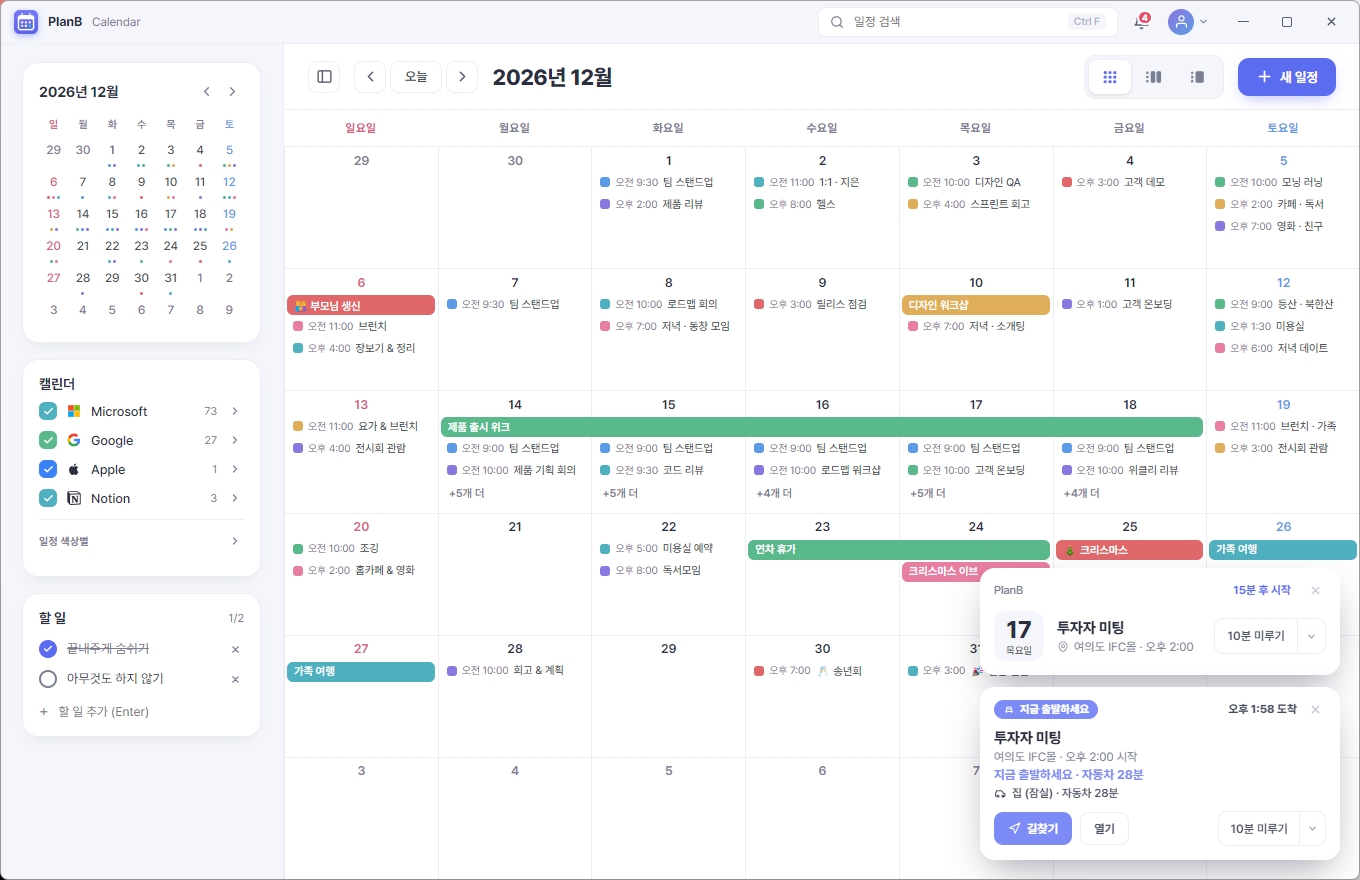Open the 부모님 생신 event

pos(361,305)
